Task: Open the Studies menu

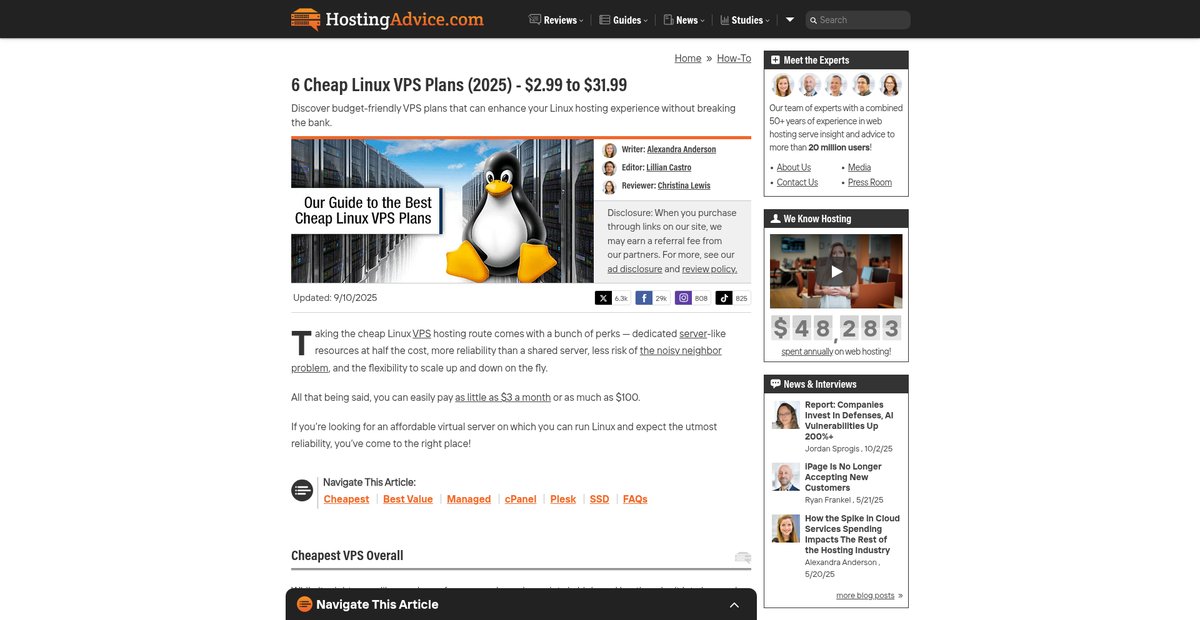Action: point(745,20)
